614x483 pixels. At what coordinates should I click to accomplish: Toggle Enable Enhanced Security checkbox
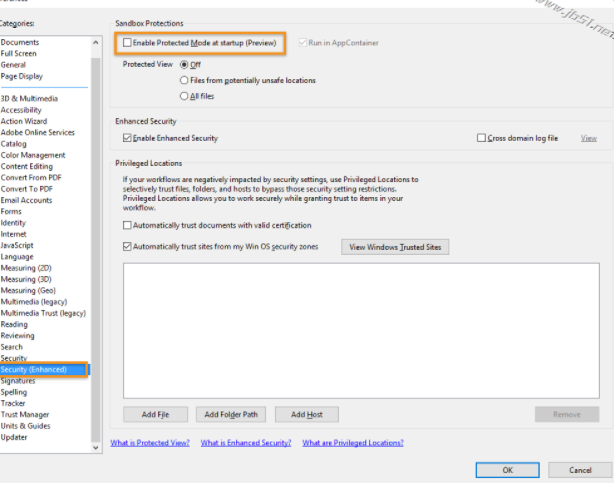pos(127,138)
